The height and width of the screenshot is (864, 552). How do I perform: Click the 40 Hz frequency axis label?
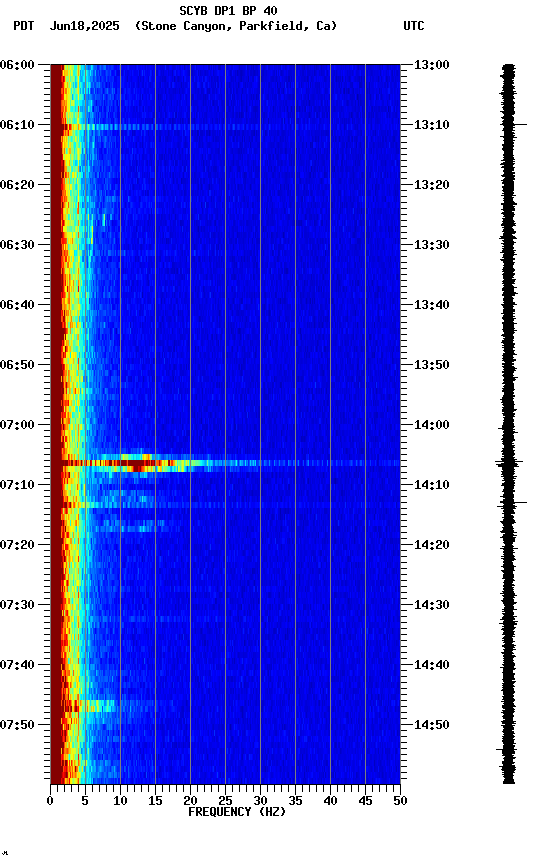tap(330, 801)
